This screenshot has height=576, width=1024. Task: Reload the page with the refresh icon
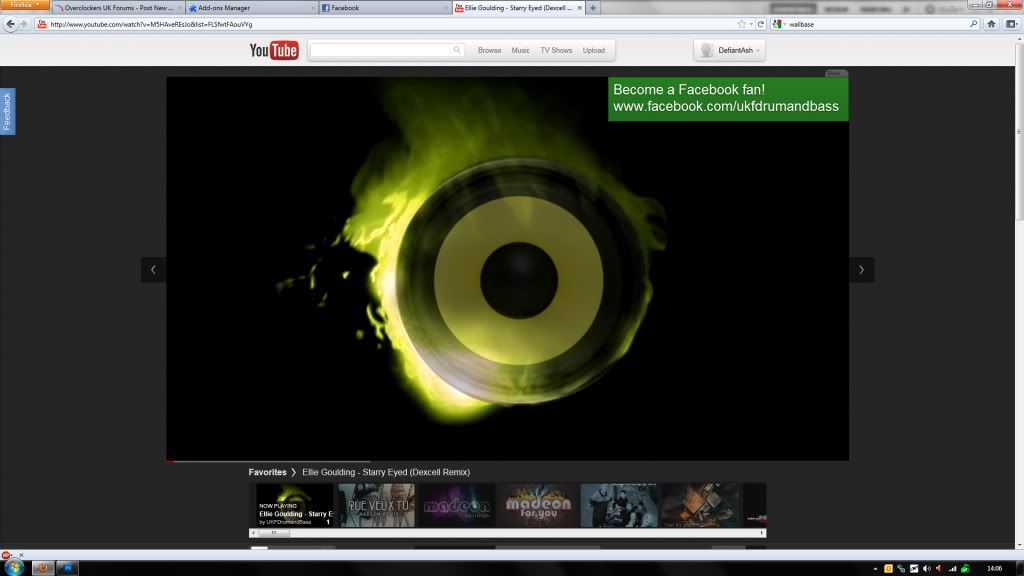(760, 24)
